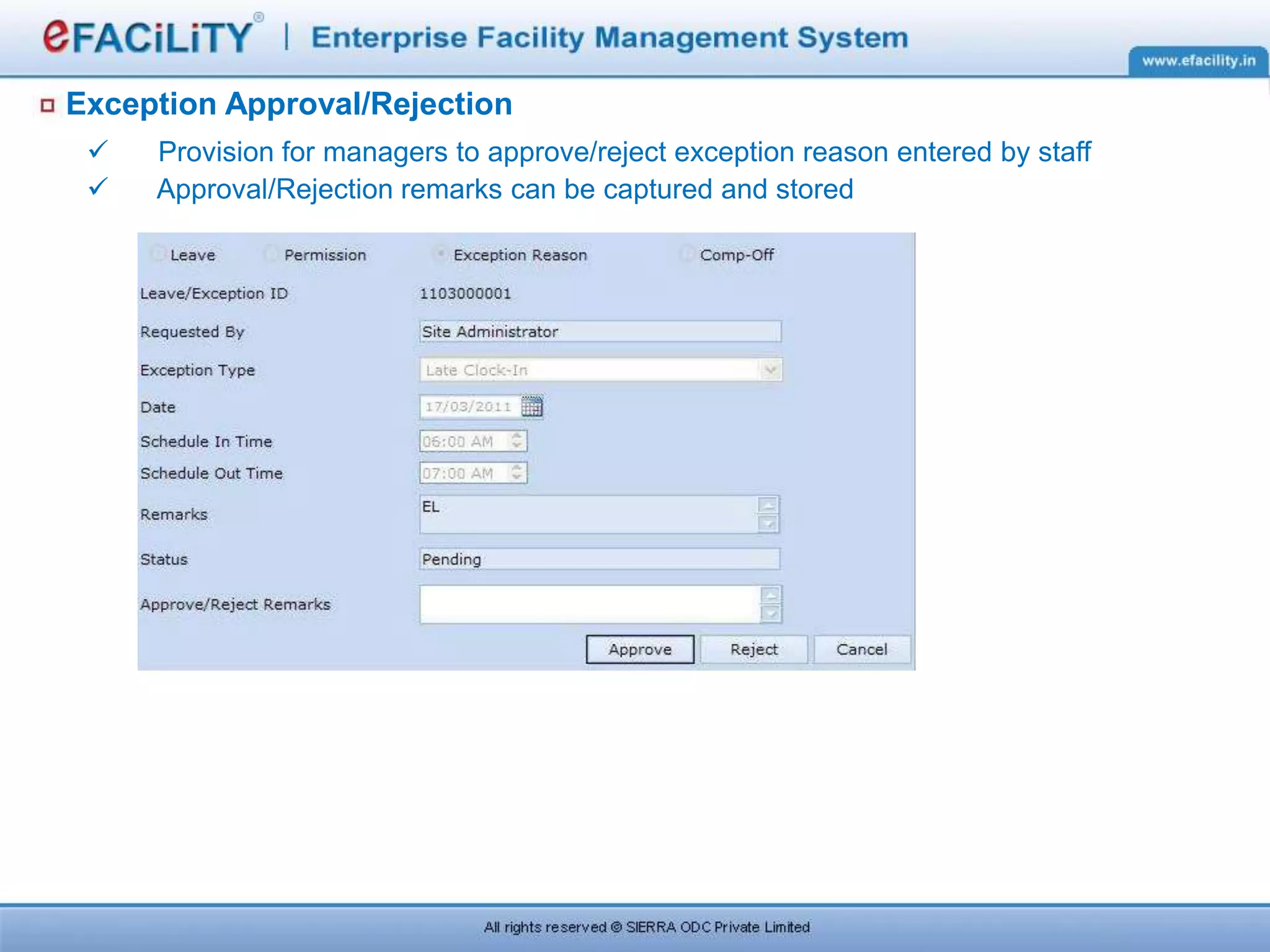Click the Leave/Exception ID value 1103000001
Screen dimensions: 1270x952
[465, 293]
